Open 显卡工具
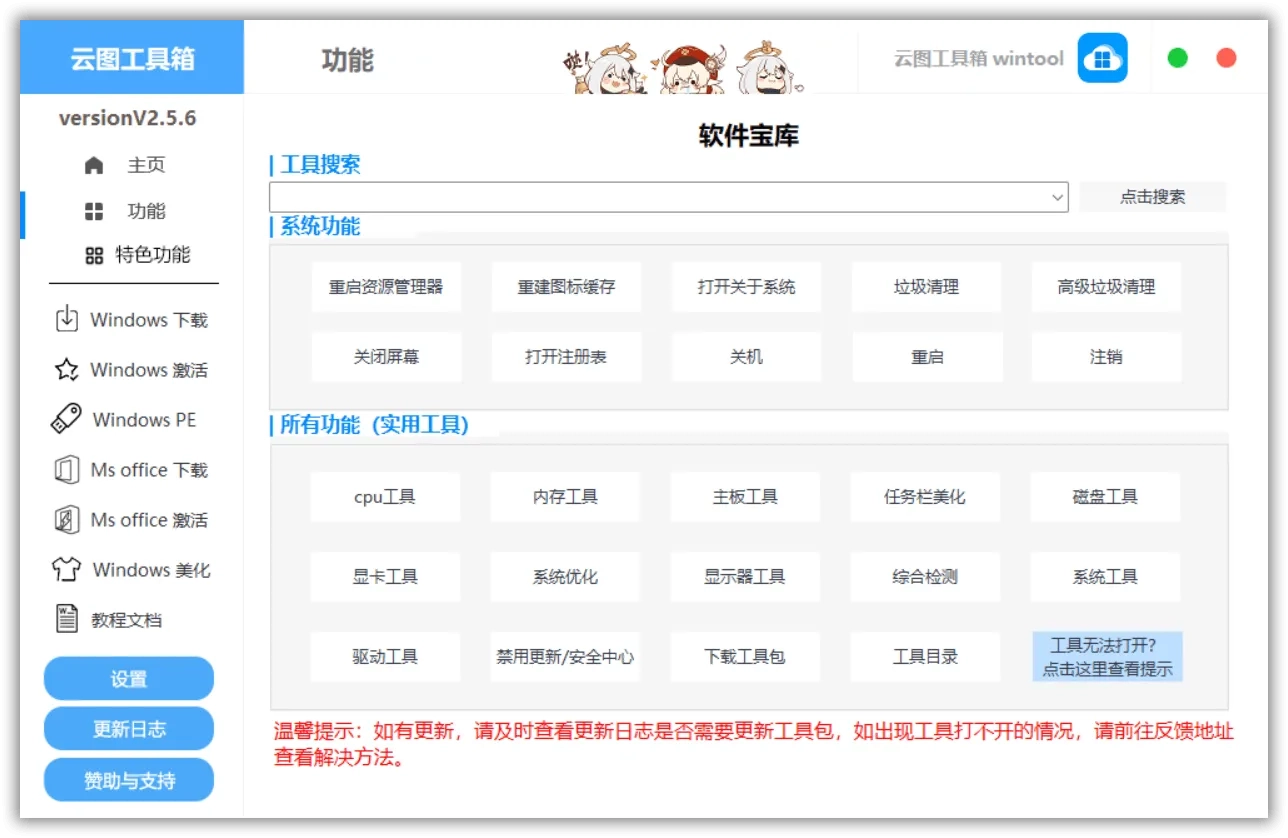The height and width of the screenshot is (838, 1288). 385,577
